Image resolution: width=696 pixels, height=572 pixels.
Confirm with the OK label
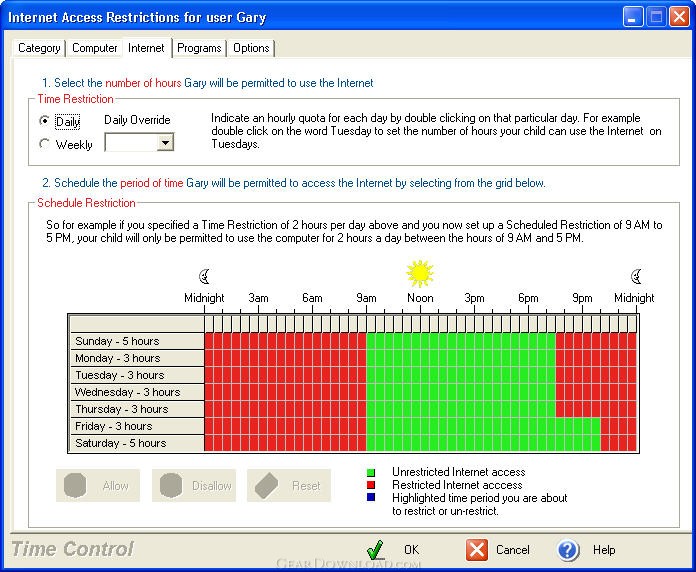coord(411,550)
